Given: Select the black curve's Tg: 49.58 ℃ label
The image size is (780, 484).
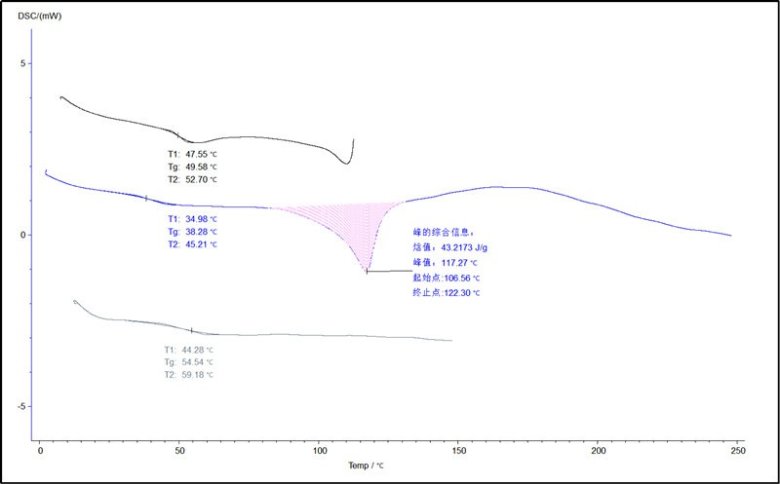Looking at the screenshot, I should pyautogui.click(x=192, y=167).
